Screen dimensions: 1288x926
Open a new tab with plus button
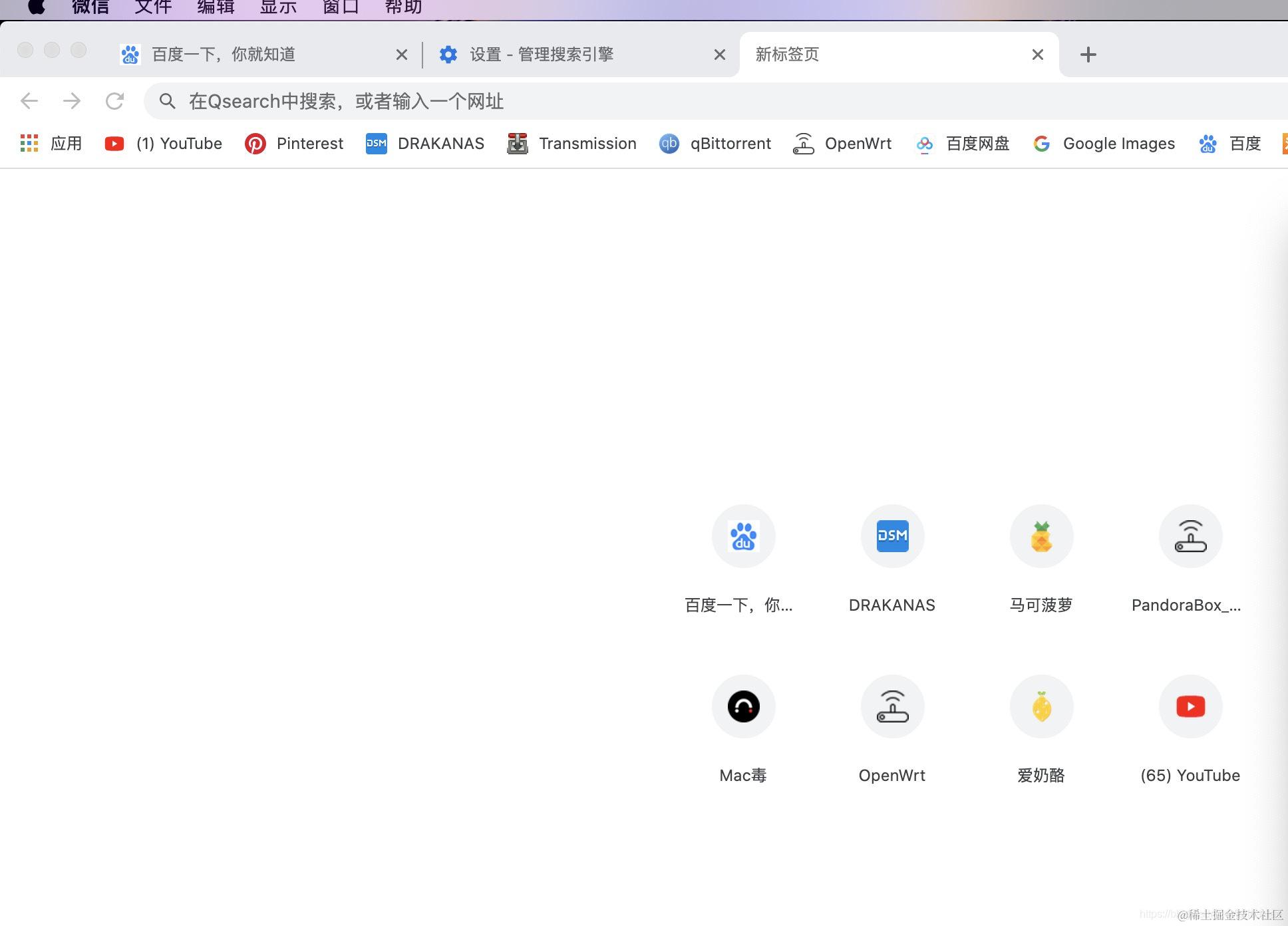(1088, 55)
